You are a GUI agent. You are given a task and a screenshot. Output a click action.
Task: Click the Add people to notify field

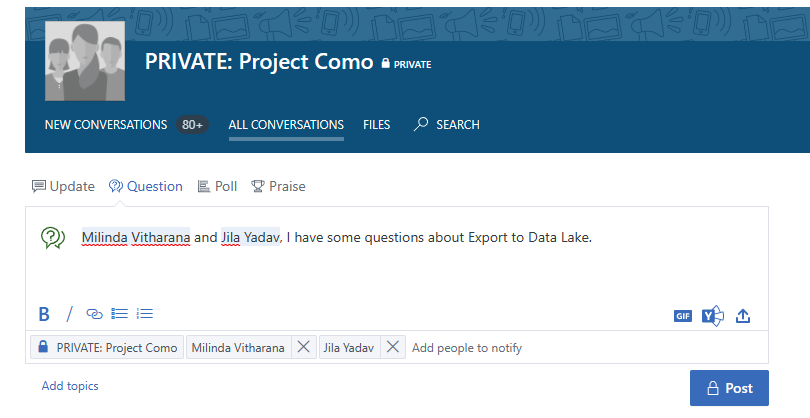(467, 348)
